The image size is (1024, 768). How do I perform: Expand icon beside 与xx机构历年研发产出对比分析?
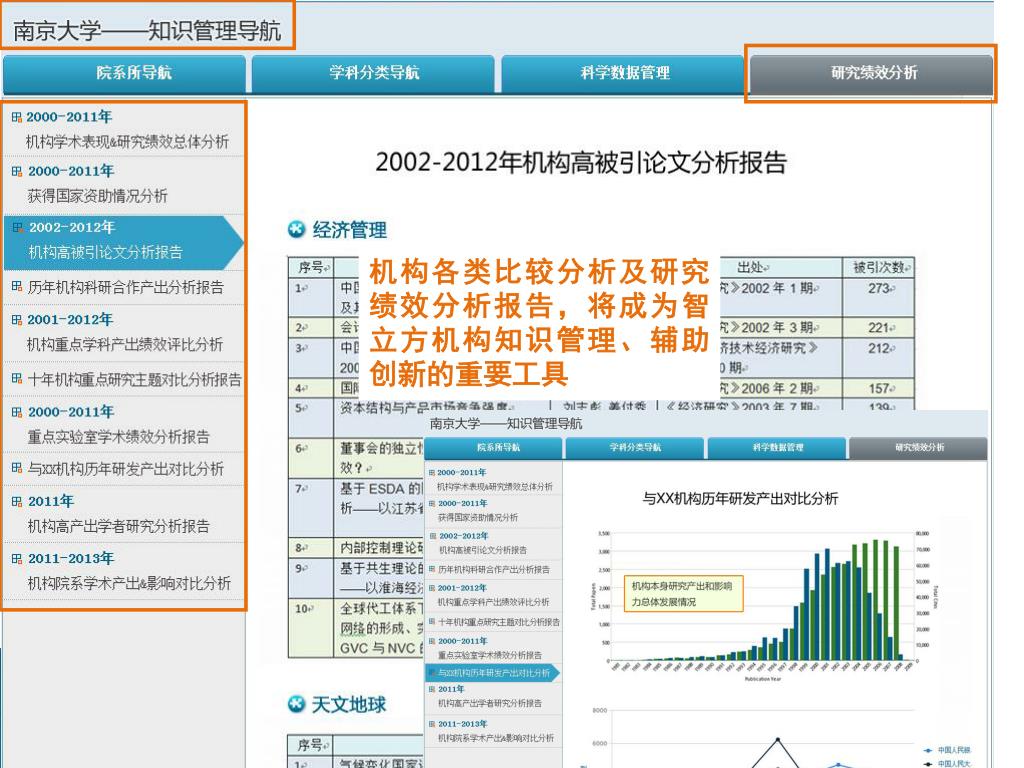17,468
